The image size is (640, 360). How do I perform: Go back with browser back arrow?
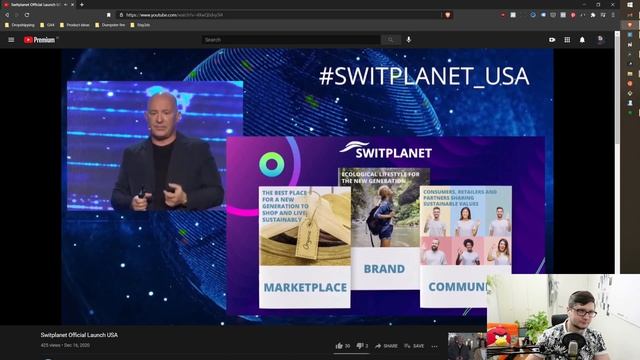coord(7,15)
